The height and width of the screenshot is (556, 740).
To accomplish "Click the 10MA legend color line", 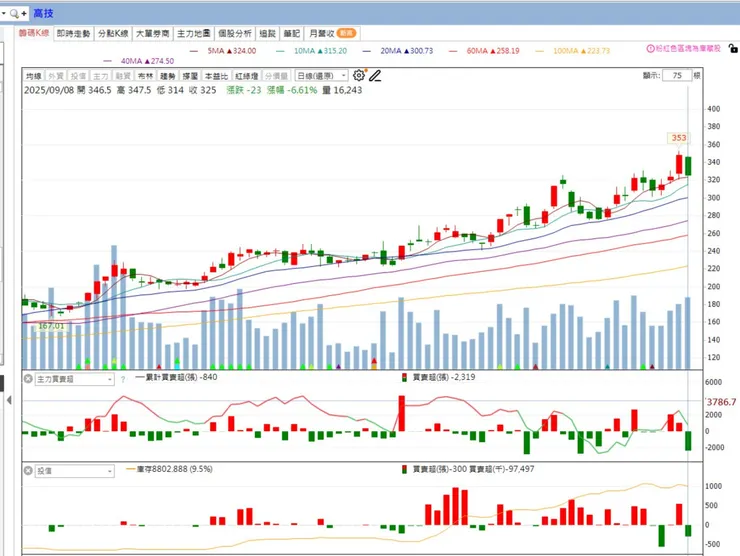I will pyautogui.click(x=280, y=51).
